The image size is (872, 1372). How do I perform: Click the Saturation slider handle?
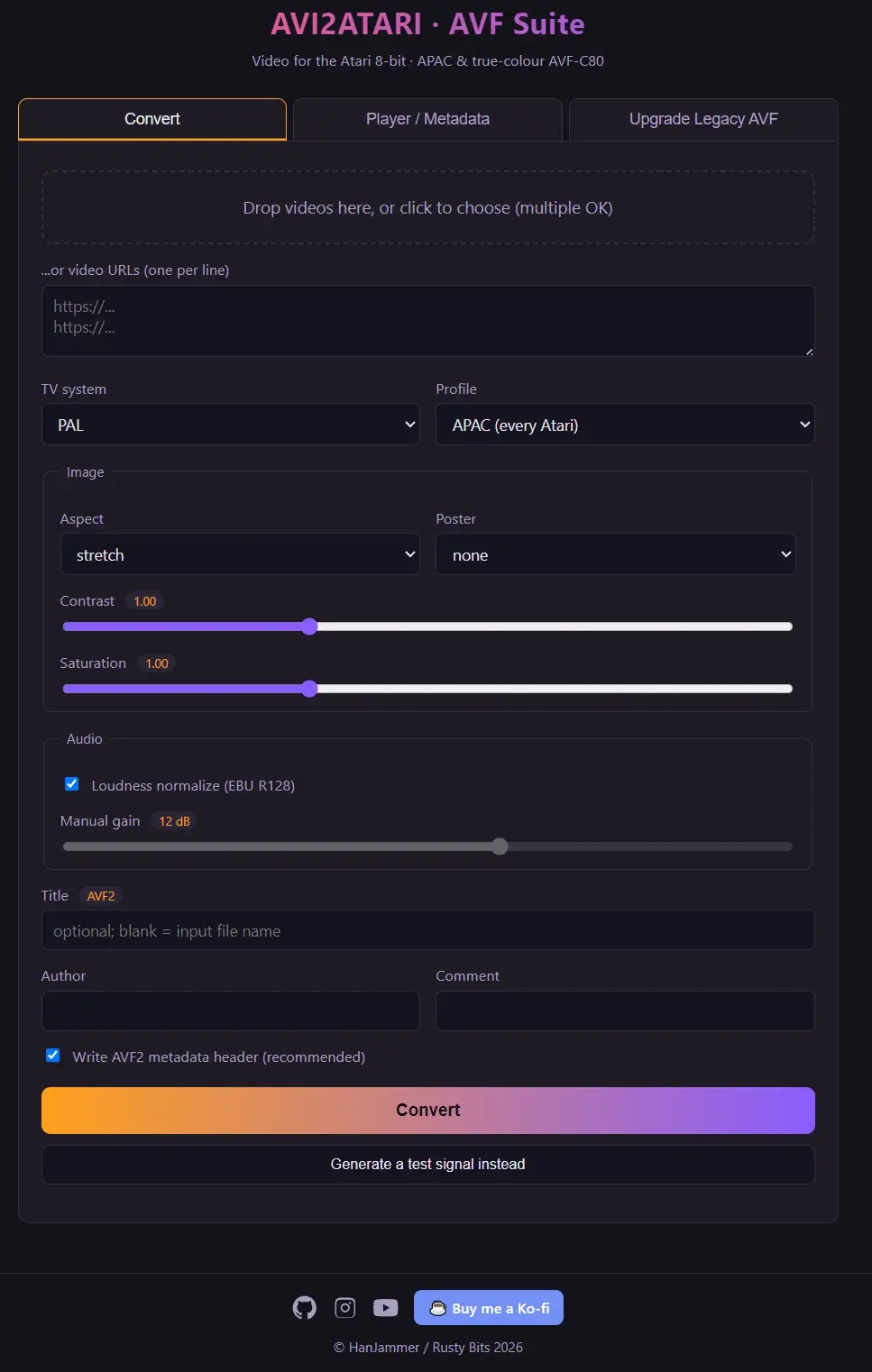[x=309, y=689]
